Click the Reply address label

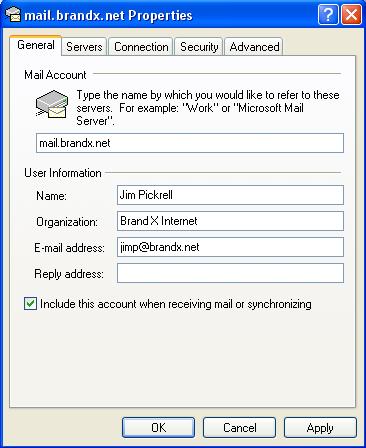(69, 274)
